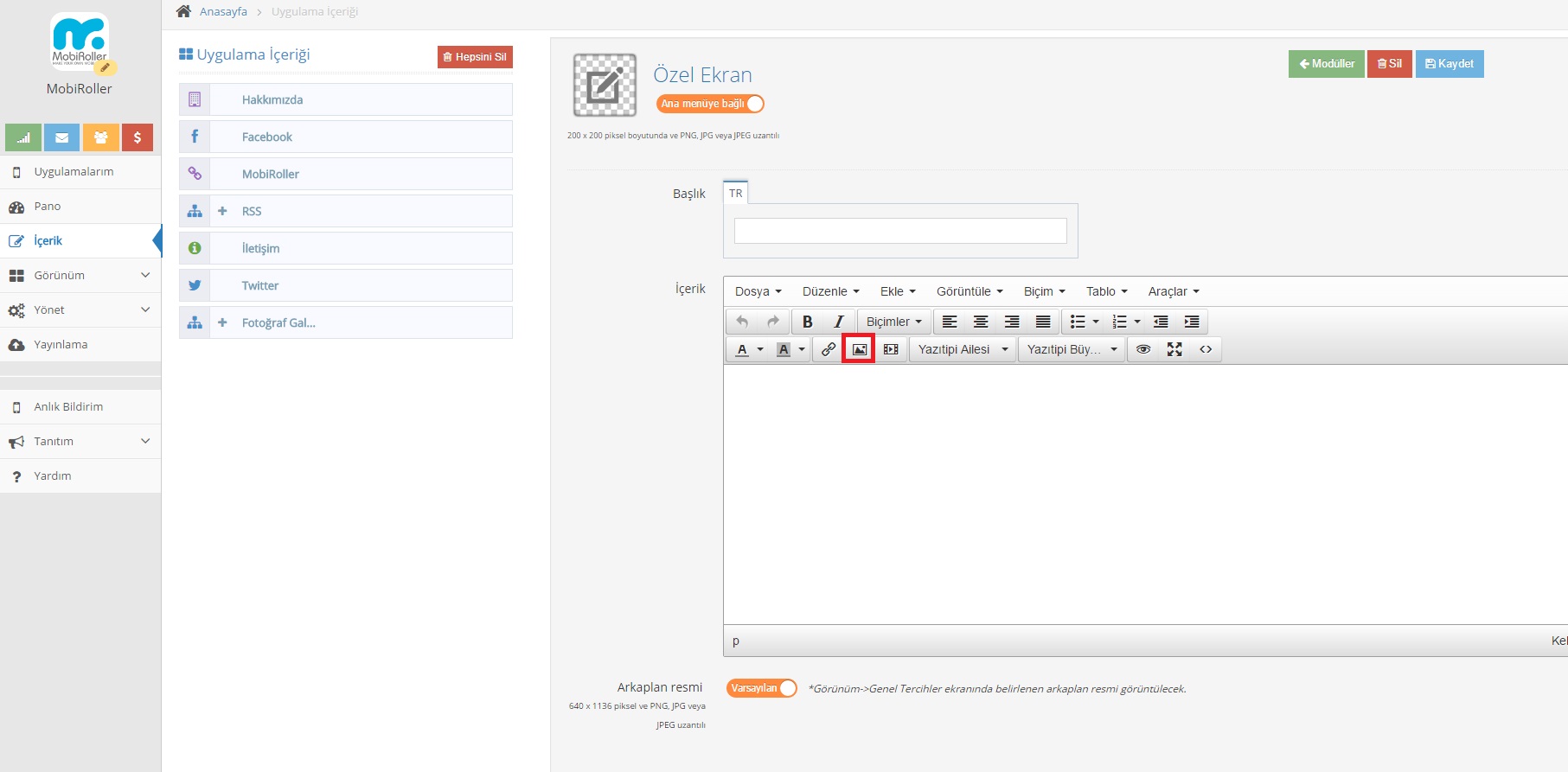Open the Pano sidebar item
This screenshot has height=772, width=1568.
click(x=80, y=207)
